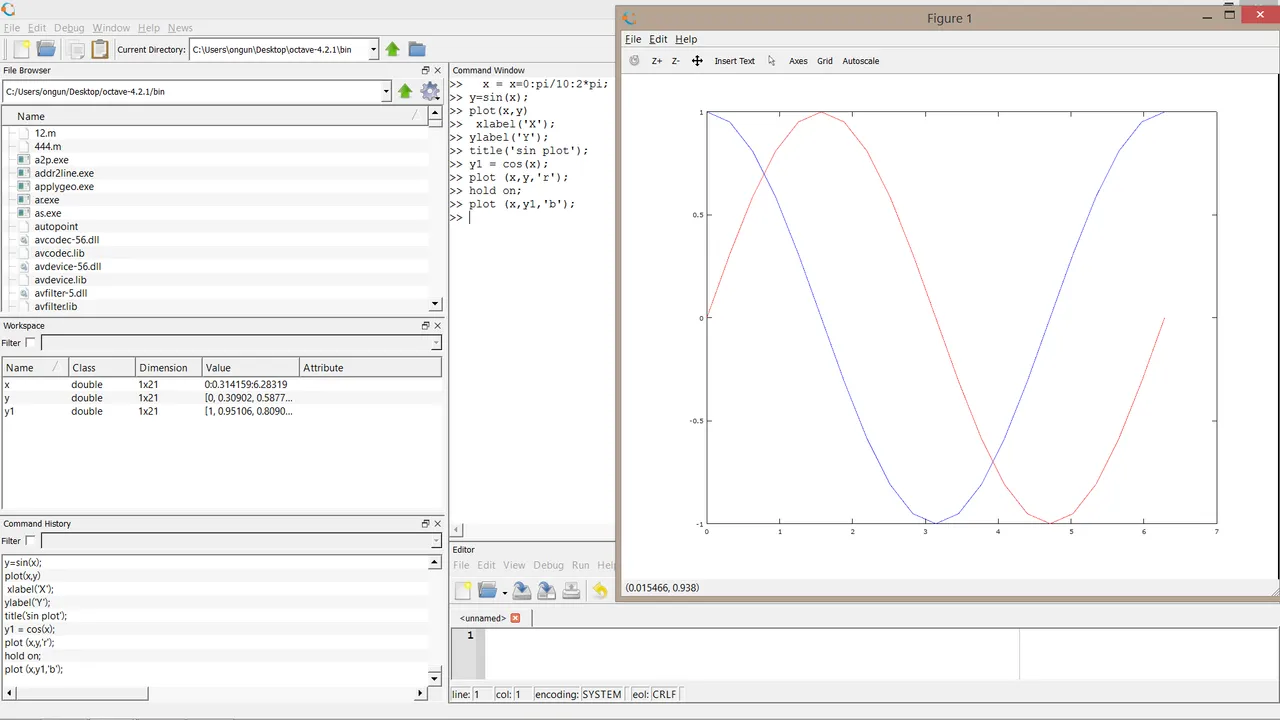Open dropdown arrow beside Editor open-file icon
The image size is (1280, 720).
point(504,593)
